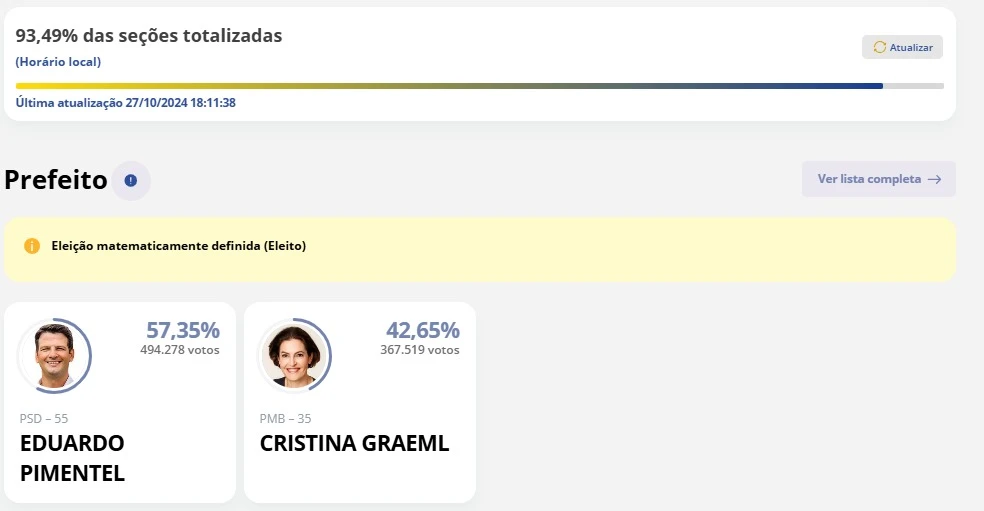
Task: Click the Prefeito section heading
Action: 56,180
